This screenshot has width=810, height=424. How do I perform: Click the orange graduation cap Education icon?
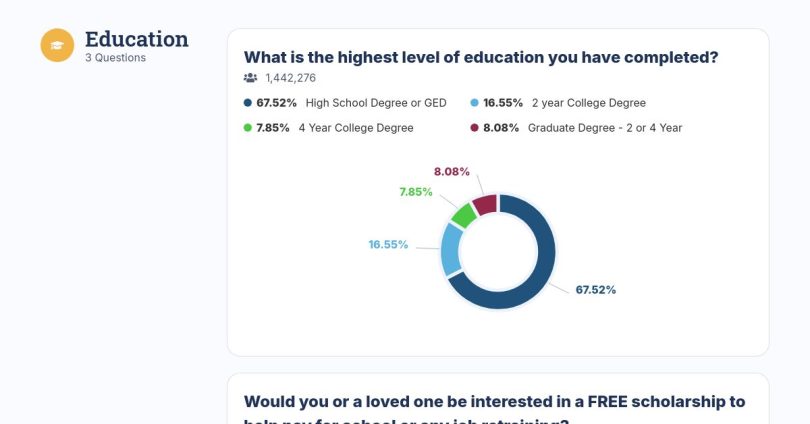57,45
